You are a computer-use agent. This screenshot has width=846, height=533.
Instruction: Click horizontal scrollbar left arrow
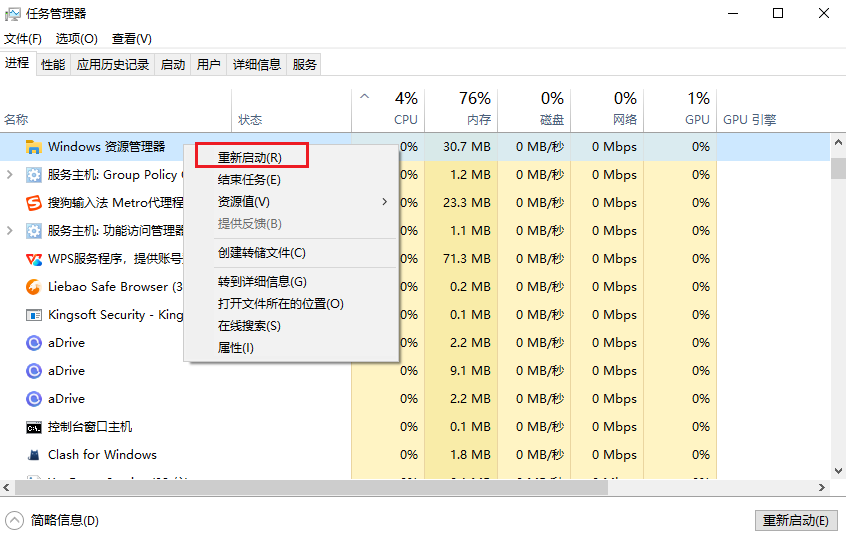point(6,487)
